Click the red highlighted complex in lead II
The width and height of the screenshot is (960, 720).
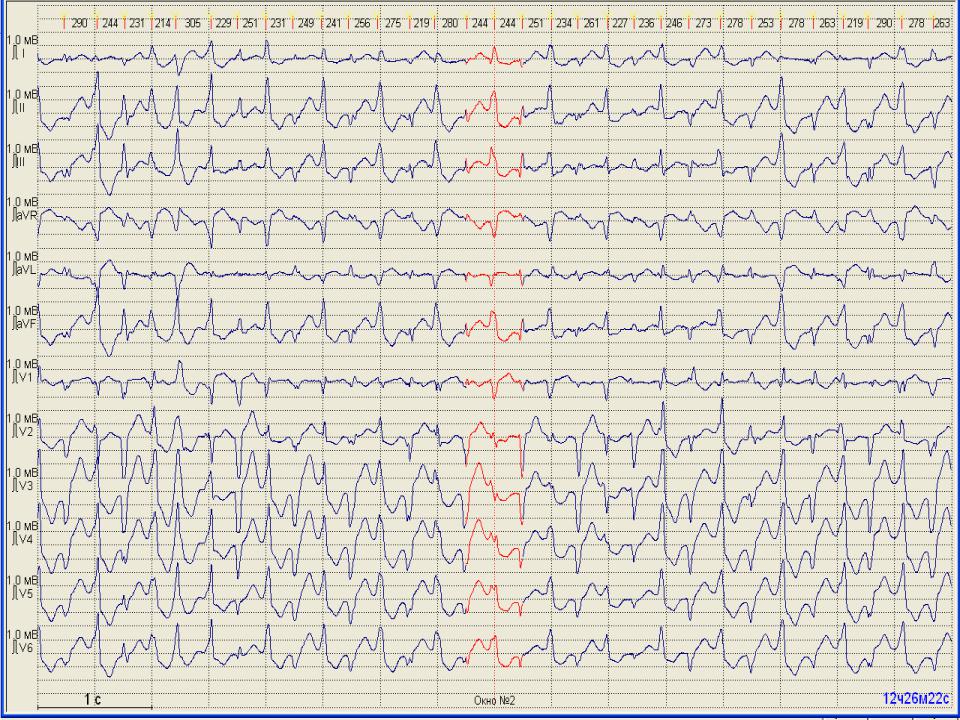(x=493, y=109)
